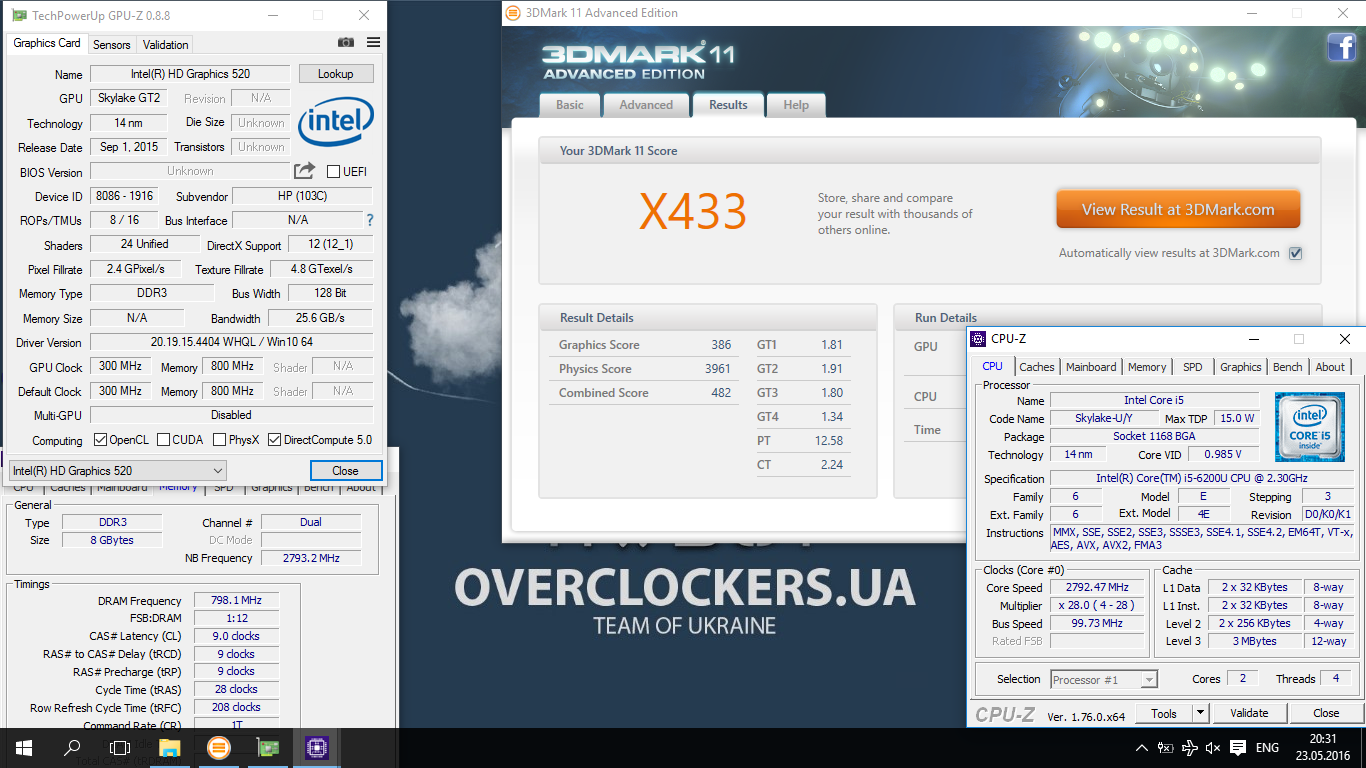Screen dimensions: 1366x768
Task: Toggle the OpenCL checkbox
Action: [100, 440]
